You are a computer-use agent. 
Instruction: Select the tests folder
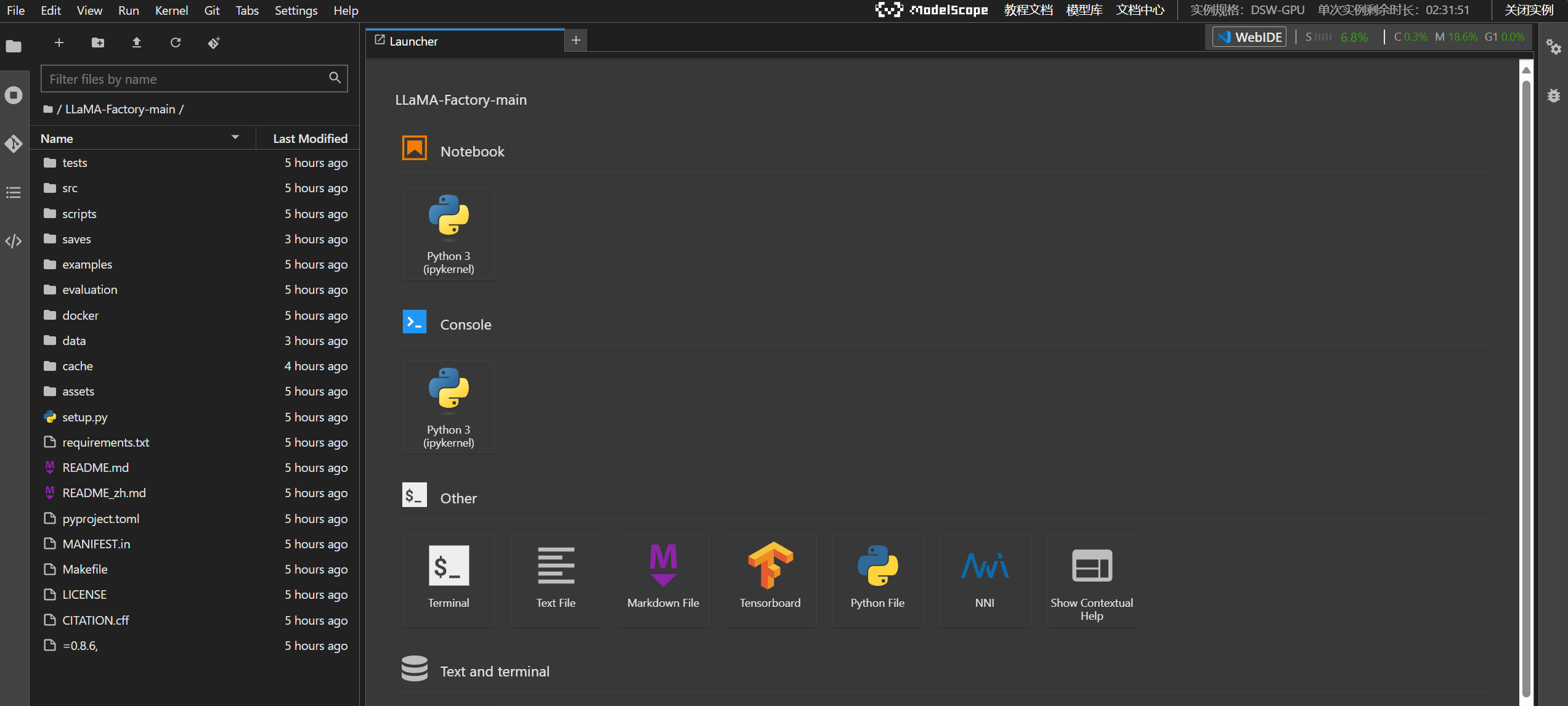[x=195, y=163]
